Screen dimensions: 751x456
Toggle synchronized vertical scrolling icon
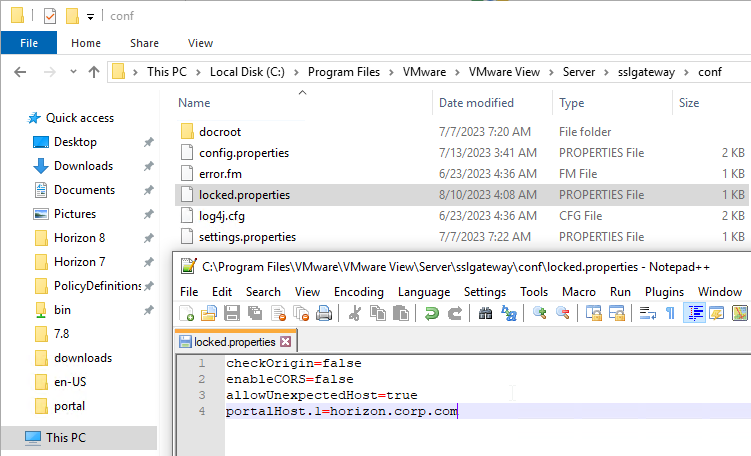594,314
